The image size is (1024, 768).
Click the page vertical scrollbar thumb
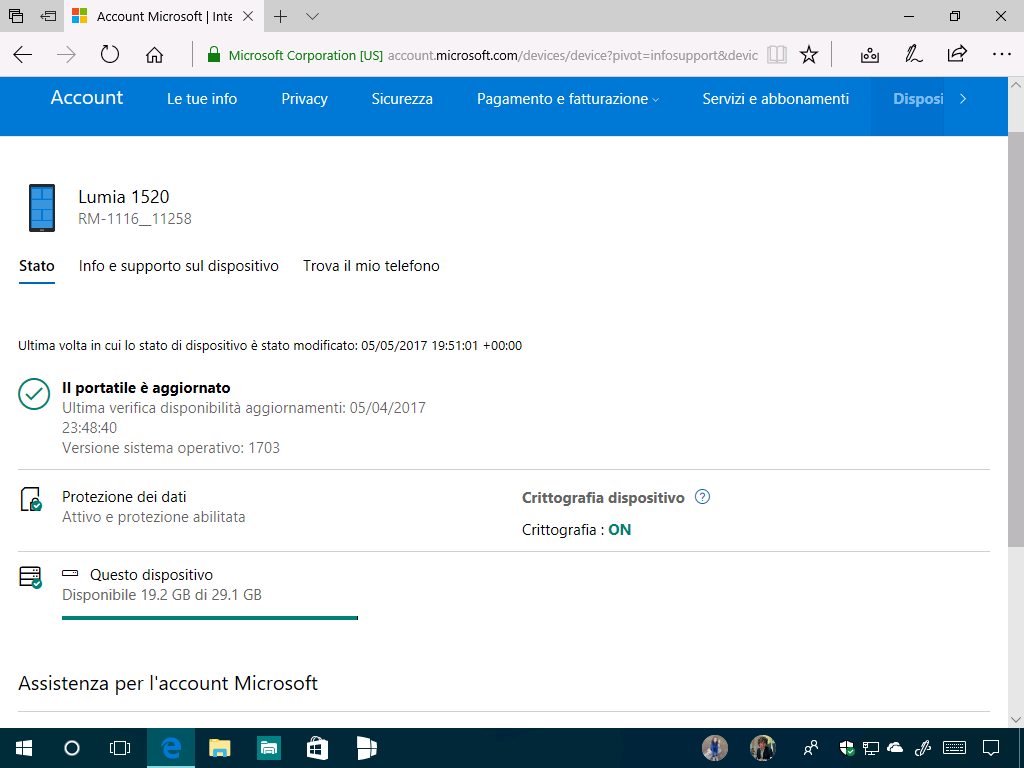click(1016, 340)
